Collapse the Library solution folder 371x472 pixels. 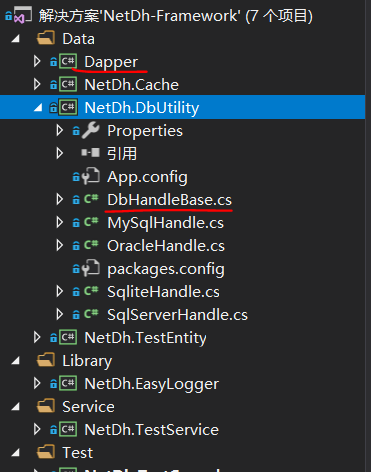15,361
